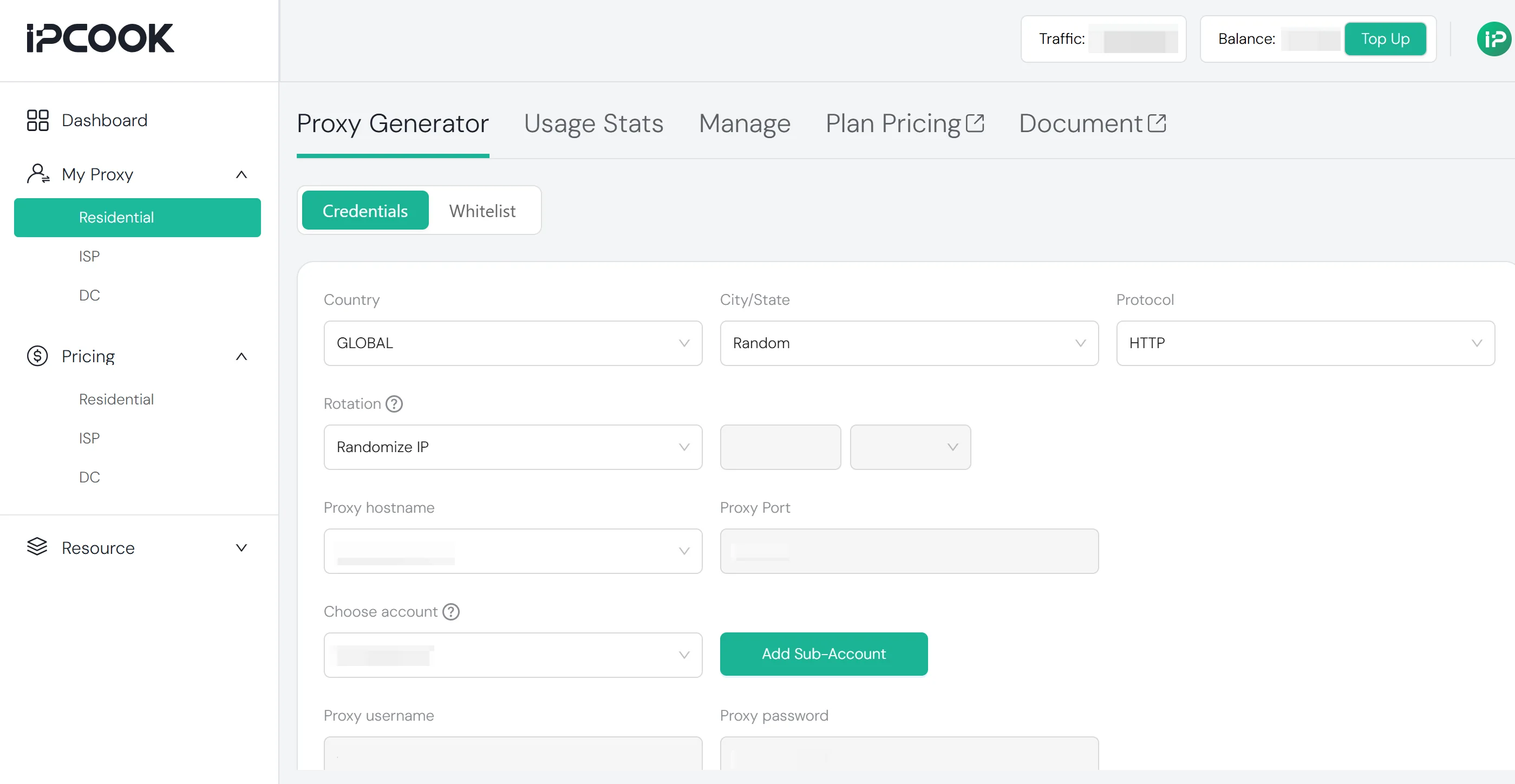Select ISP under My Proxy
1515x784 pixels.
coord(89,257)
